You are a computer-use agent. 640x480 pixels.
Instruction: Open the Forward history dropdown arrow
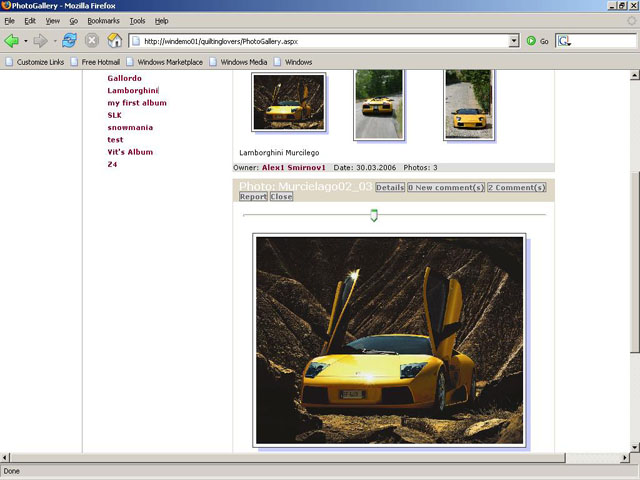[55, 41]
